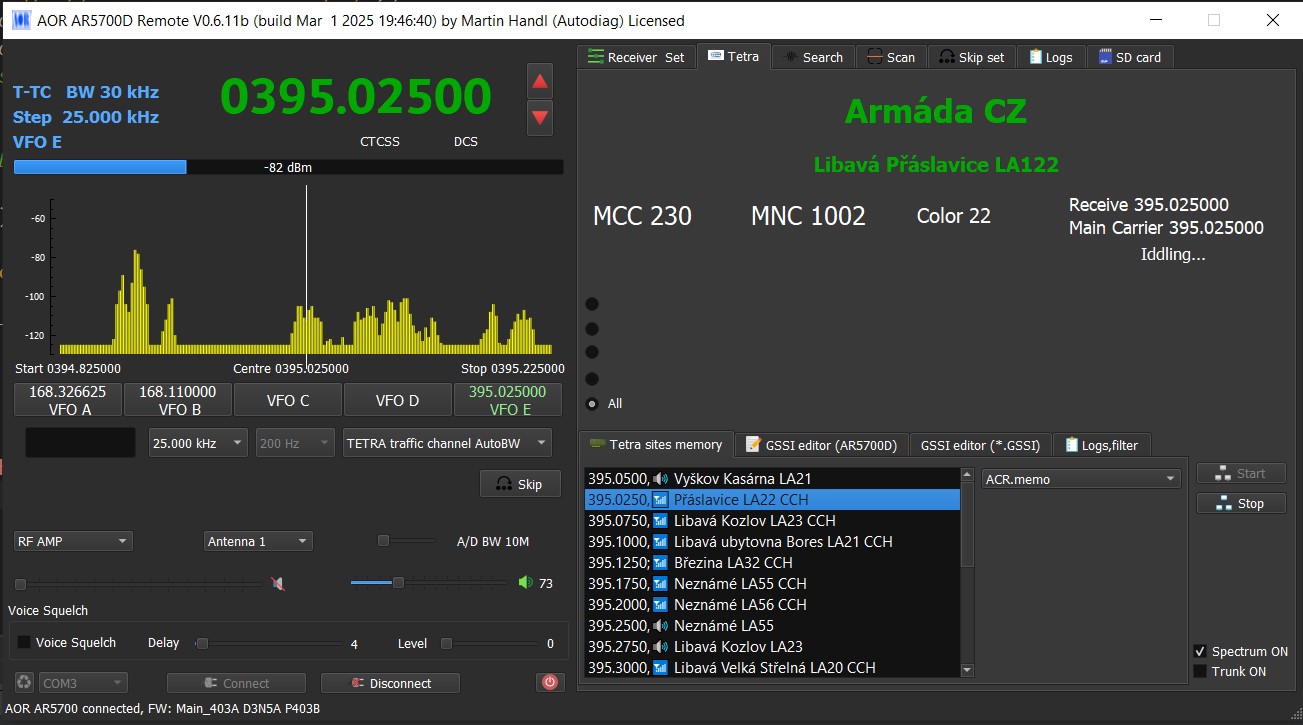
Task: Click signal icon on Libavá Kozlov LA23 CCH
Action: point(660,520)
